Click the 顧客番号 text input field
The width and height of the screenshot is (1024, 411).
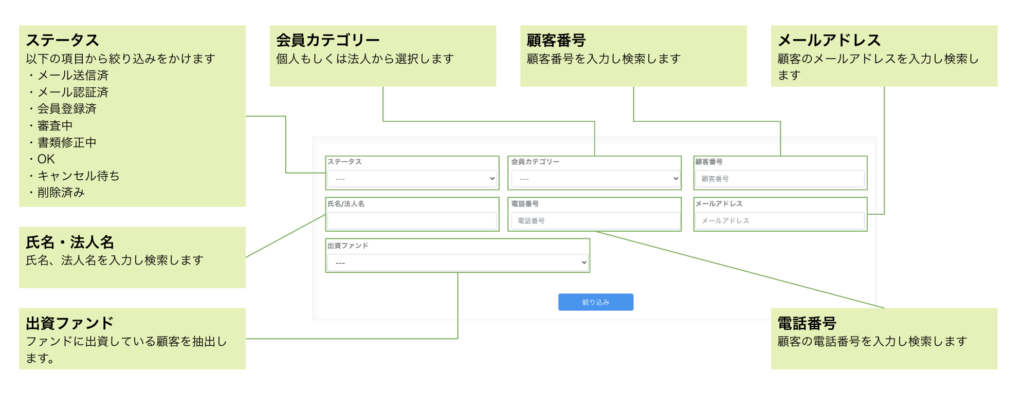click(x=780, y=179)
